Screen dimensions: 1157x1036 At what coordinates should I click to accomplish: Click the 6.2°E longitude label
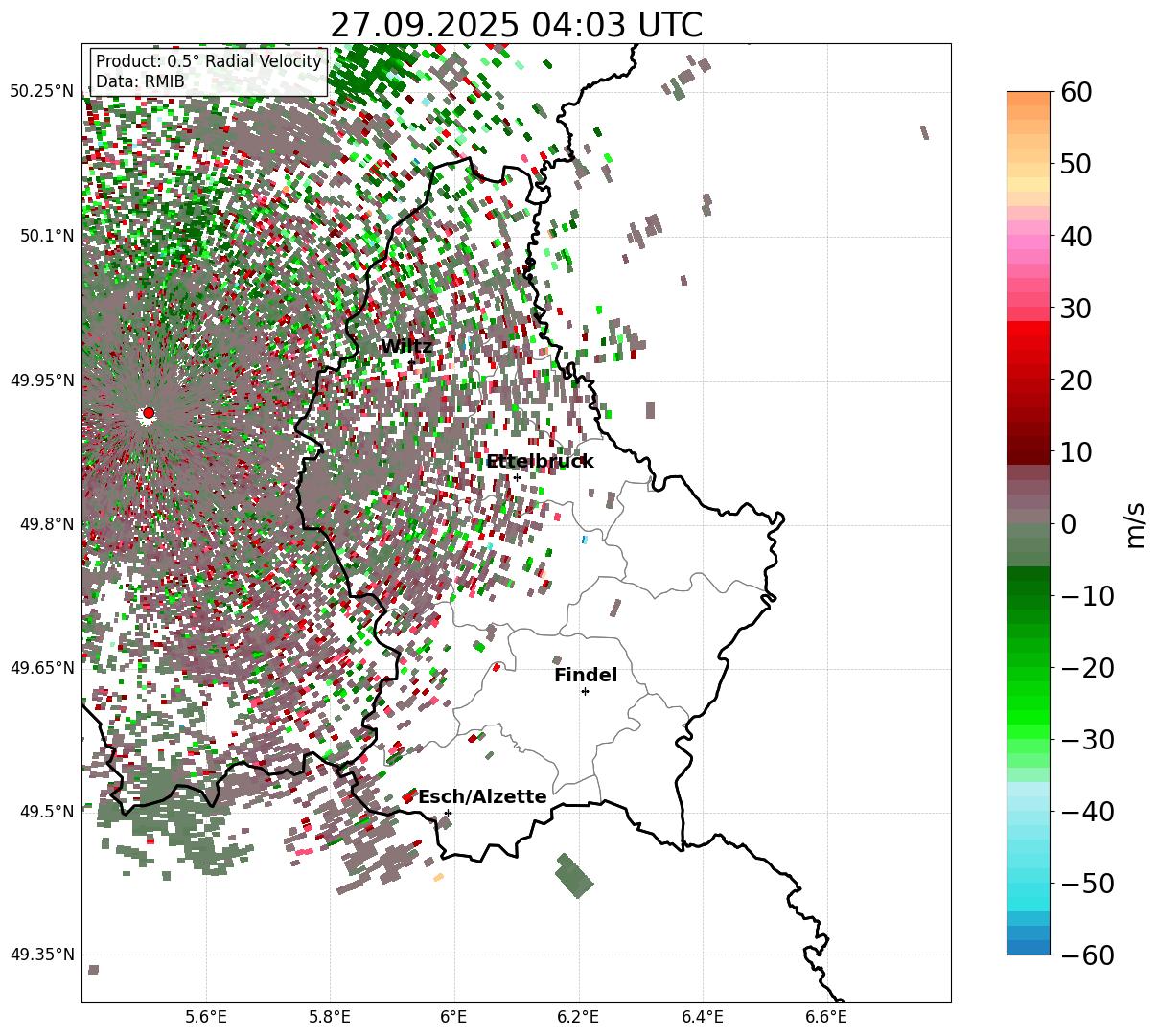578,1016
